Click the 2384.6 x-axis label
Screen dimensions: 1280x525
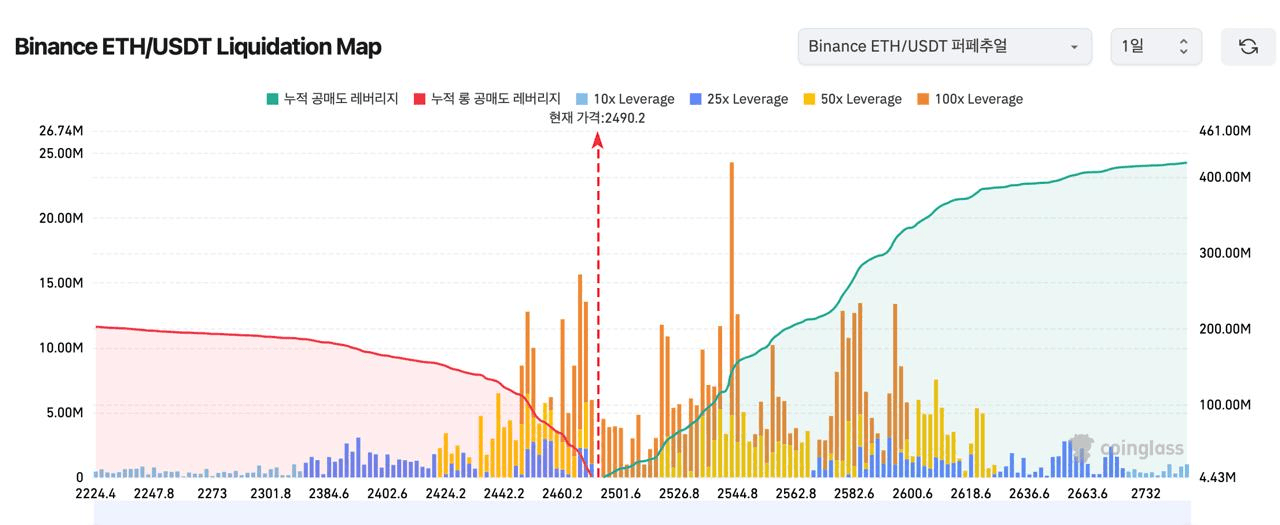pyautogui.click(x=329, y=493)
